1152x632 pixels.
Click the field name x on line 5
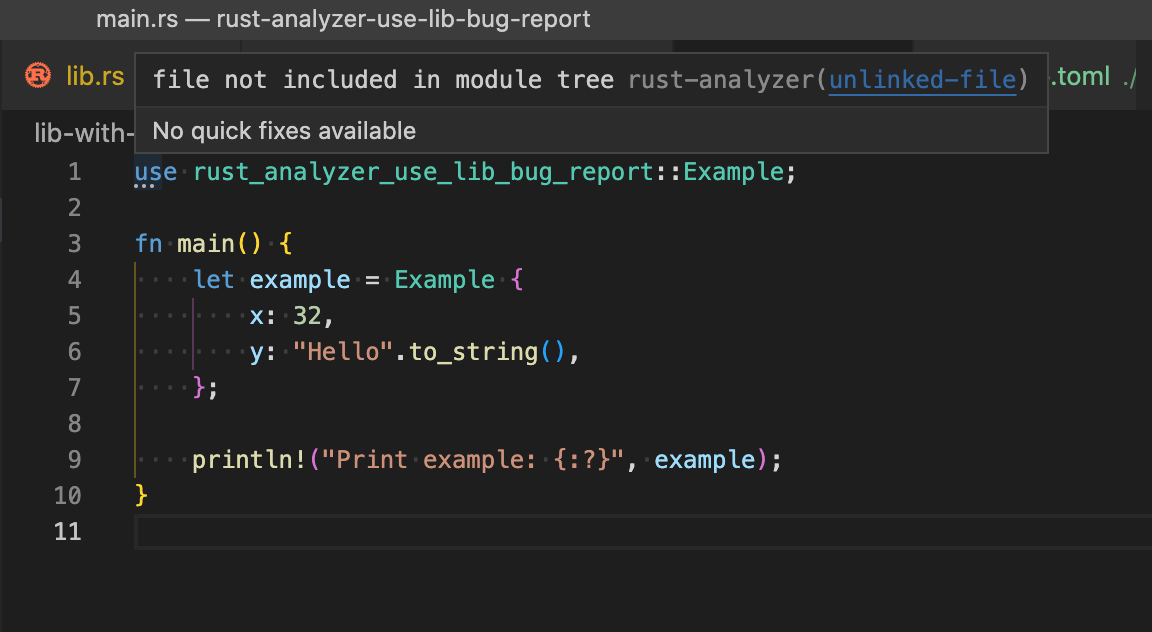click(x=256, y=317)
